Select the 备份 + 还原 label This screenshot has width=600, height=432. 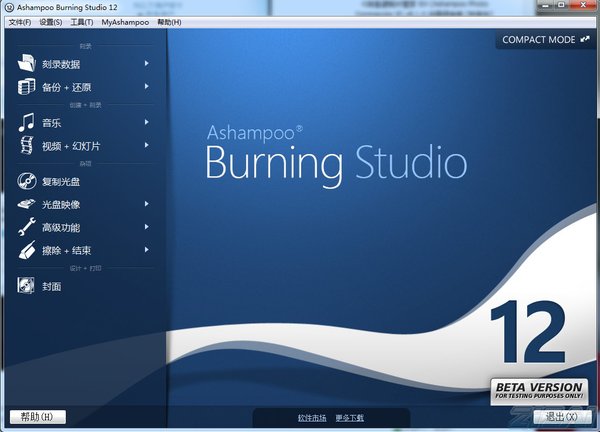pyautogui.click(x=67, y=87)
